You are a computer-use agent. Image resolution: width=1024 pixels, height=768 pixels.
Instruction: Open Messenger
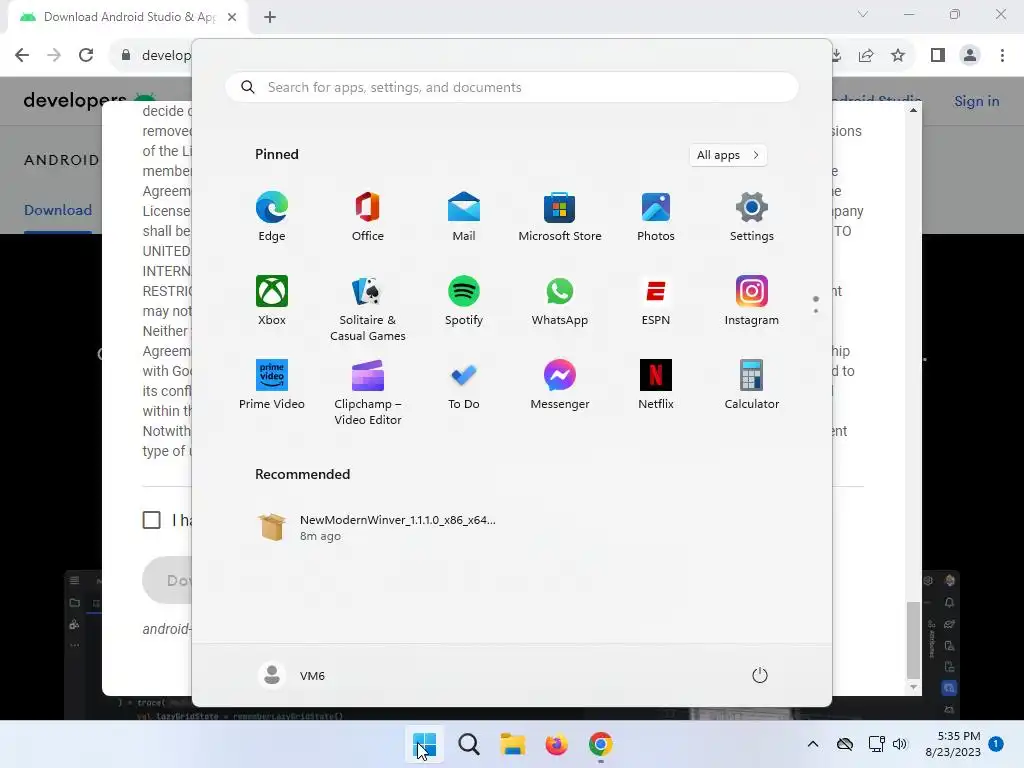click(560, 385)
